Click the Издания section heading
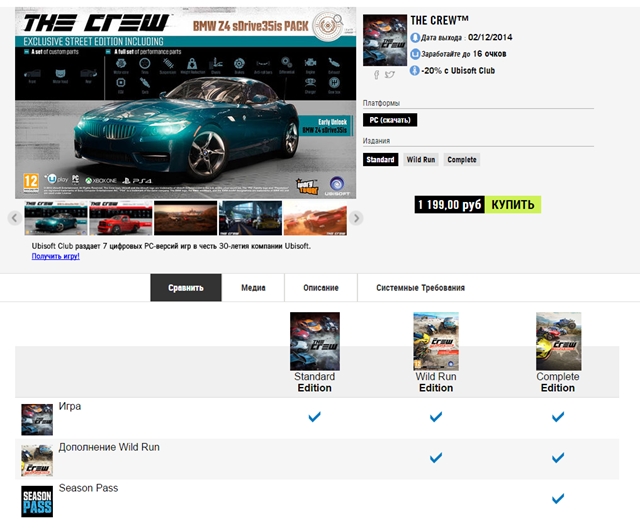Screen dimensions: 640x529 tap(376, 141)
